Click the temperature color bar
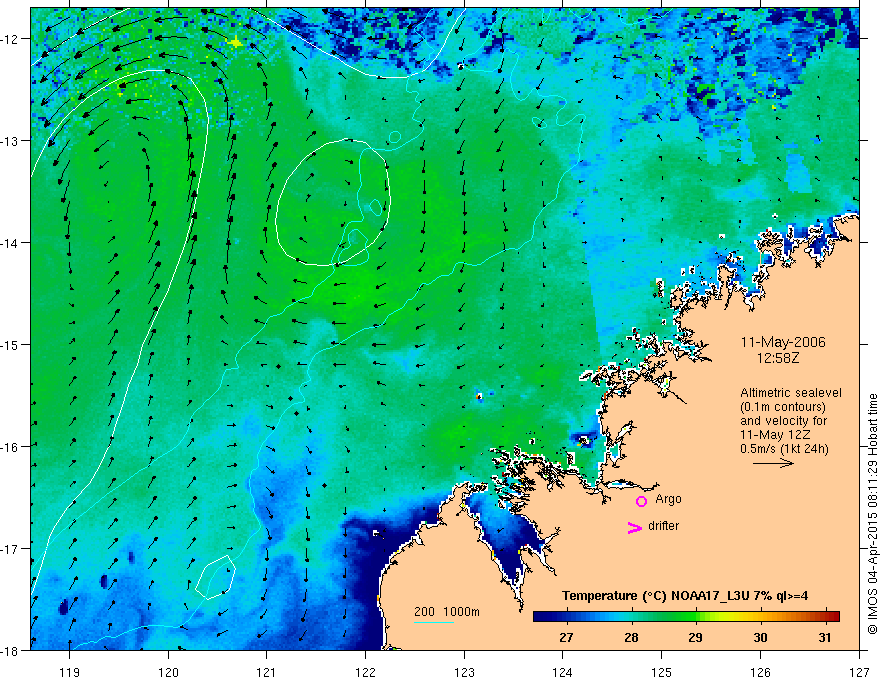 point(686,616)
